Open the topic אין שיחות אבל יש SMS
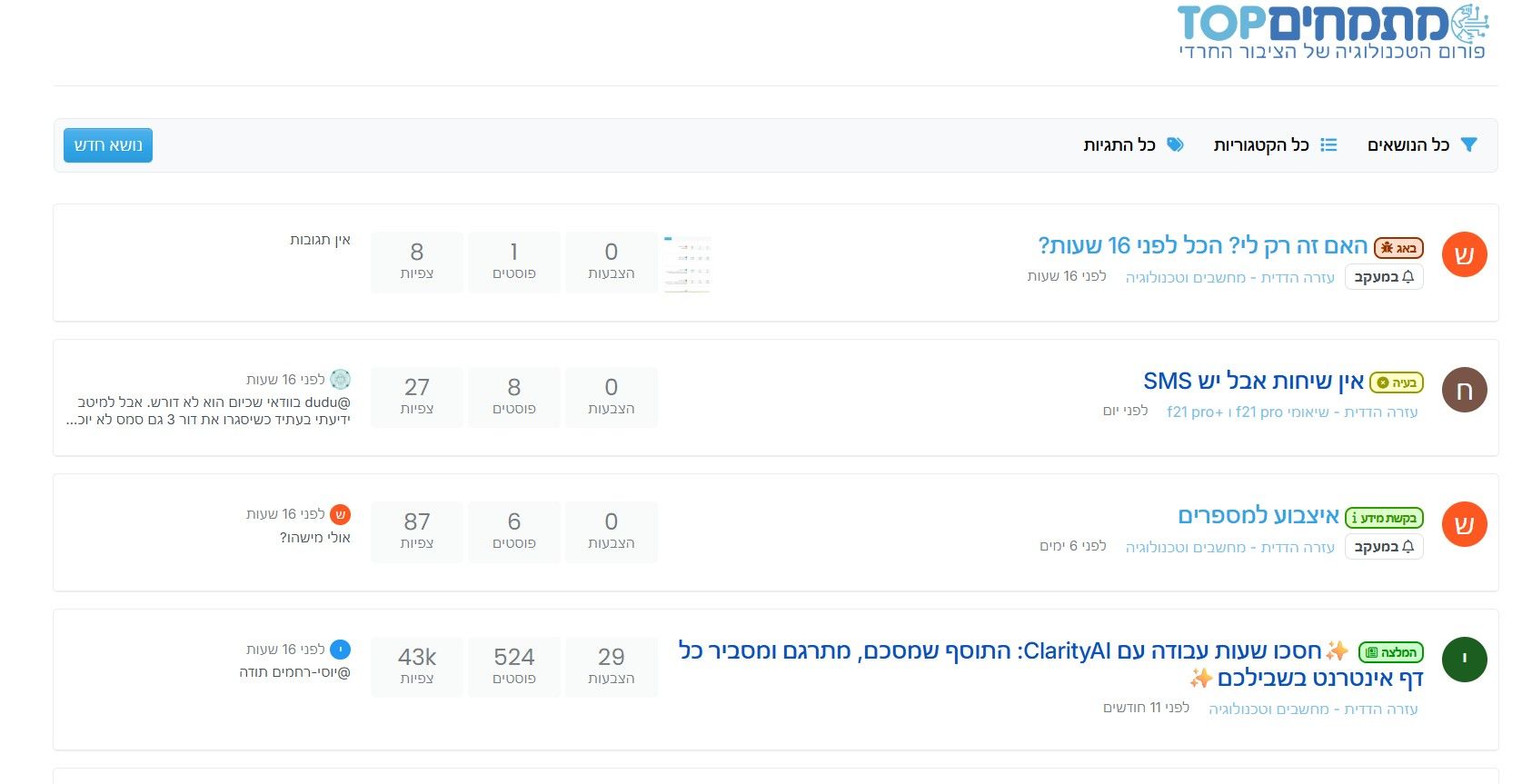1522x784 pixels. [1253, 382]
